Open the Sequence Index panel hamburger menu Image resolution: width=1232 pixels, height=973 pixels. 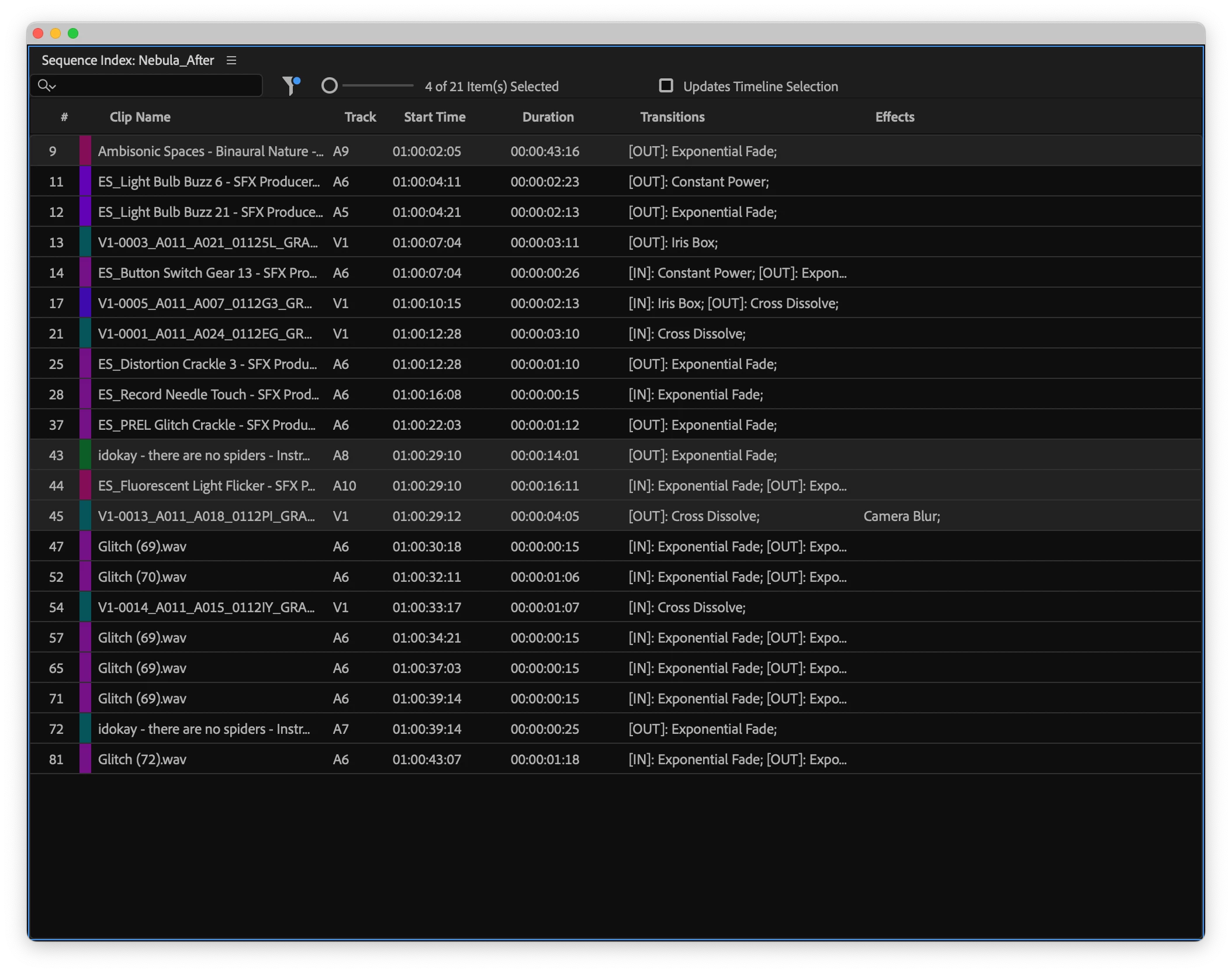point(231,60)
